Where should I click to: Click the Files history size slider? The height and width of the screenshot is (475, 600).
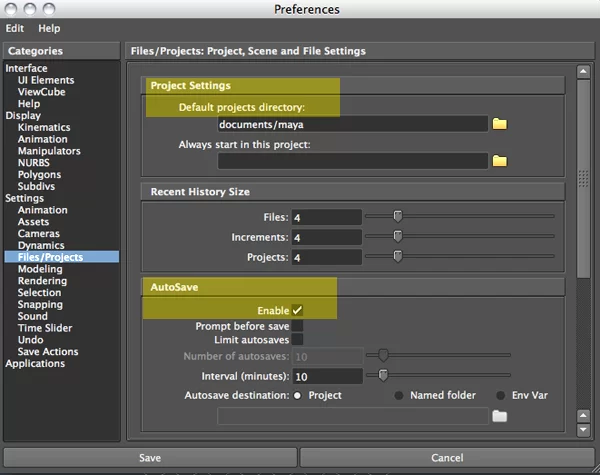[x=397, y=217]
